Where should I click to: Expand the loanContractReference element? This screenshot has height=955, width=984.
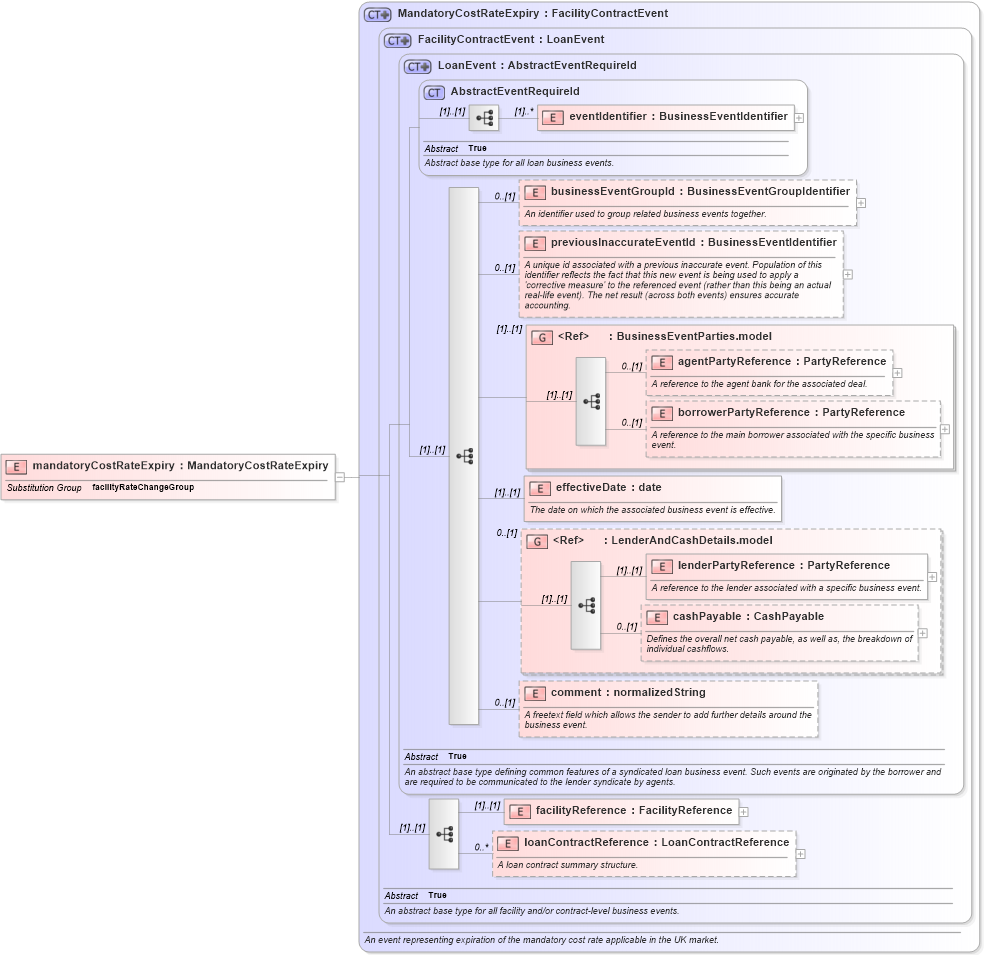(x=800, y=852)
